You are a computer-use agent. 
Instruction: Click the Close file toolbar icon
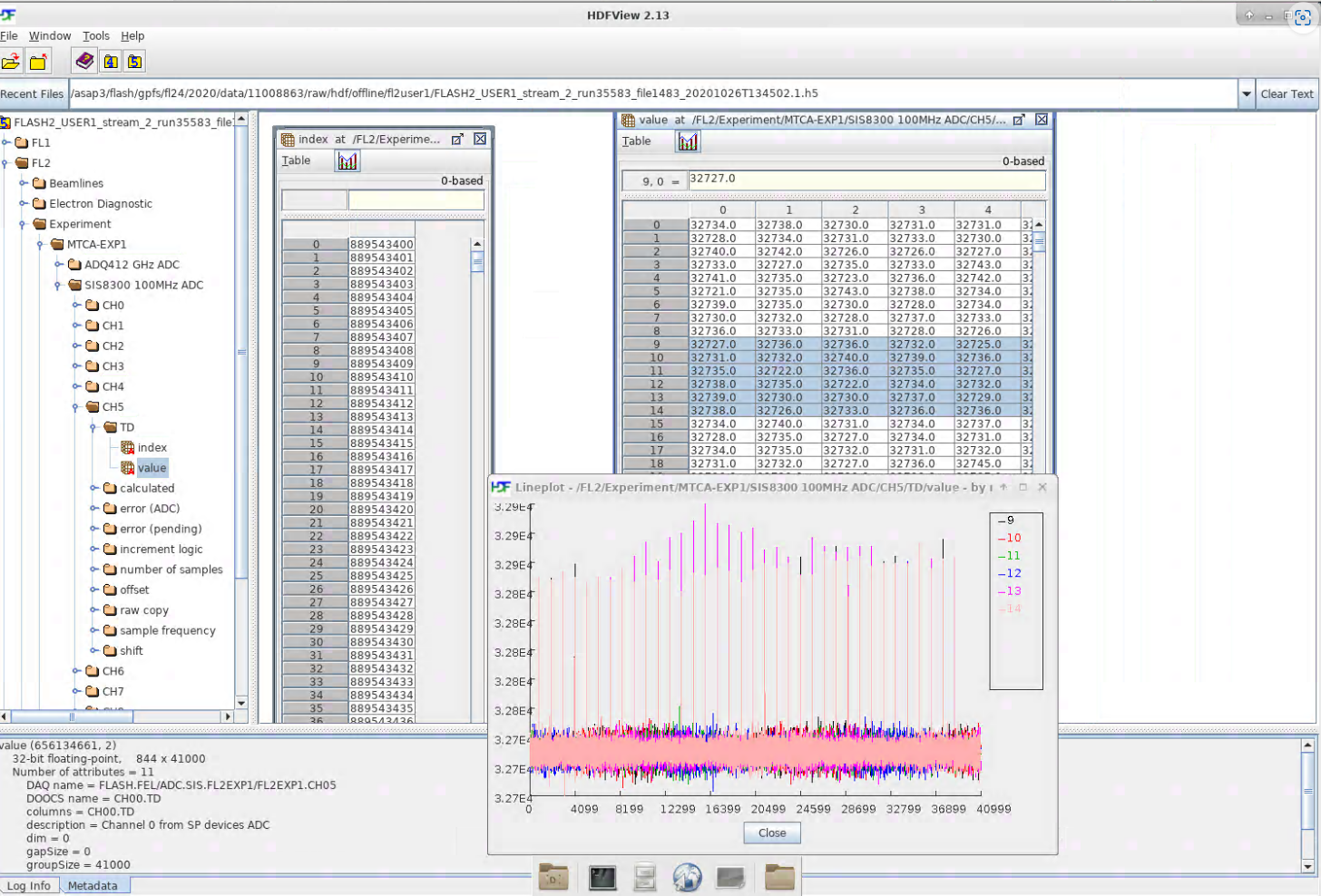(38, 62)
